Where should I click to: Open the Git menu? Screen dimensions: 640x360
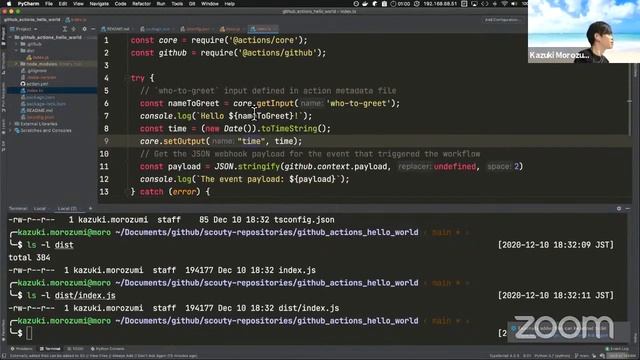tap(192, 4)
